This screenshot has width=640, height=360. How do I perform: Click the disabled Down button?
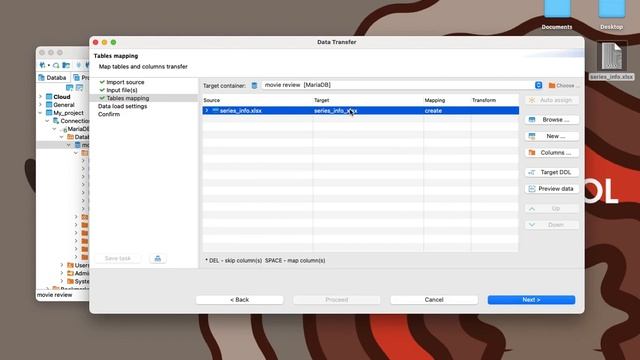[x=551, y=224]
